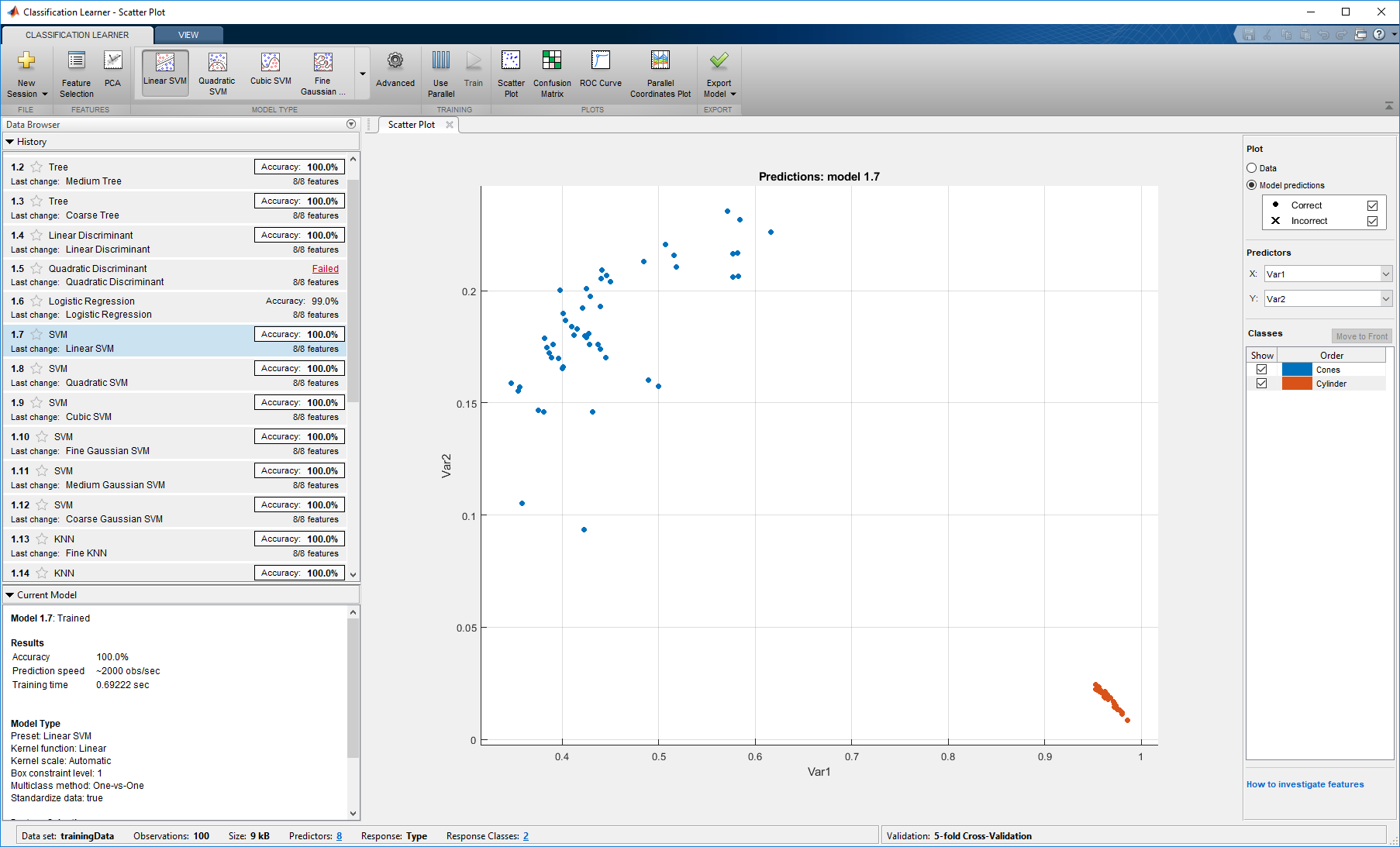Click the History list scrollbar thumb
The width and height of the screenshot is (1400, 847).
coord(353,291)
